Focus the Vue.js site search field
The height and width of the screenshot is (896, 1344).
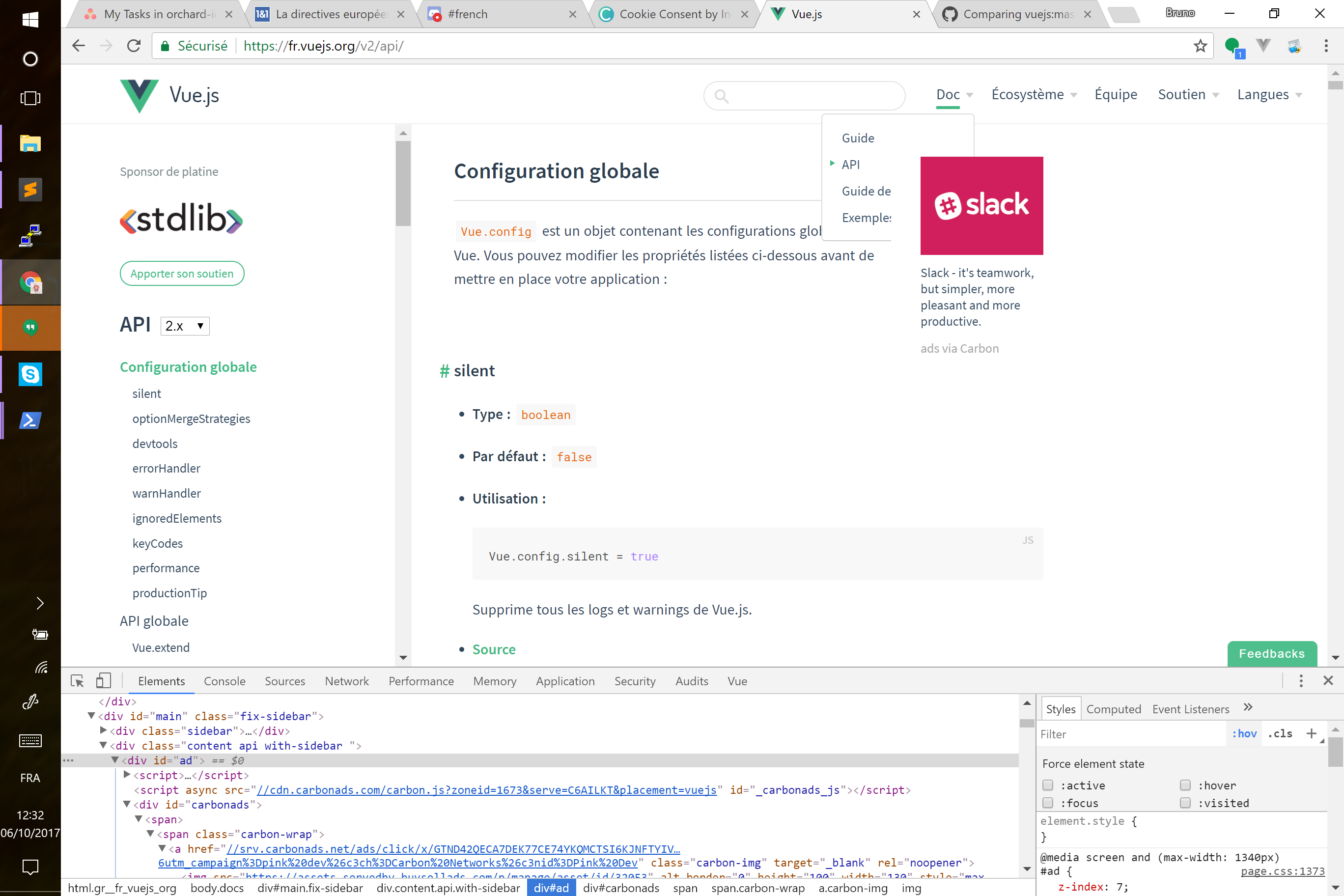(812, 95)
